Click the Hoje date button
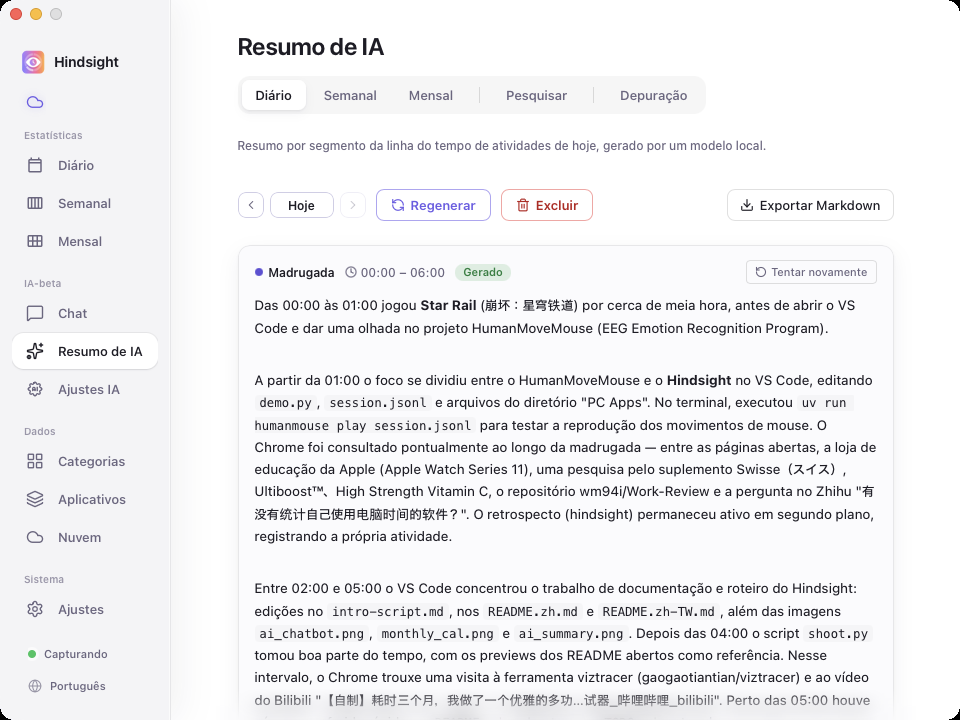 302,205
